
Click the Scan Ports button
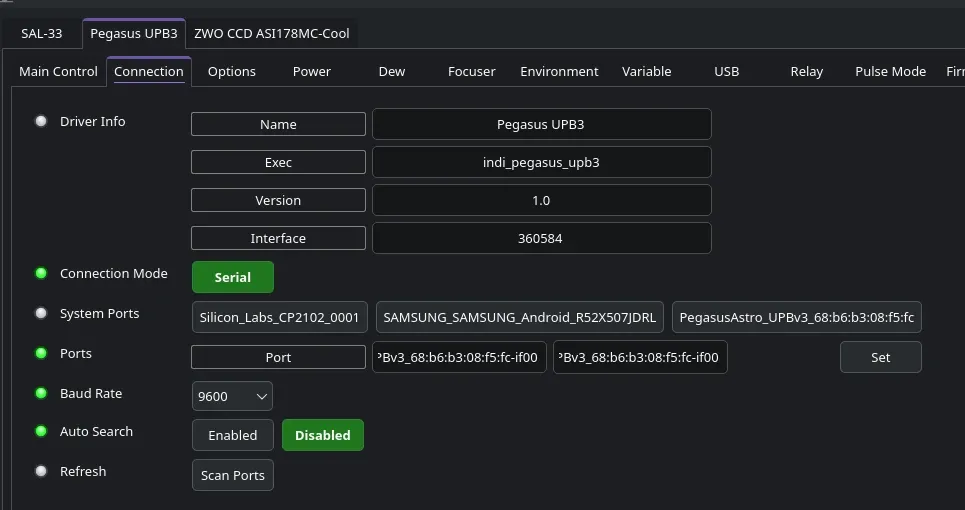233,475
